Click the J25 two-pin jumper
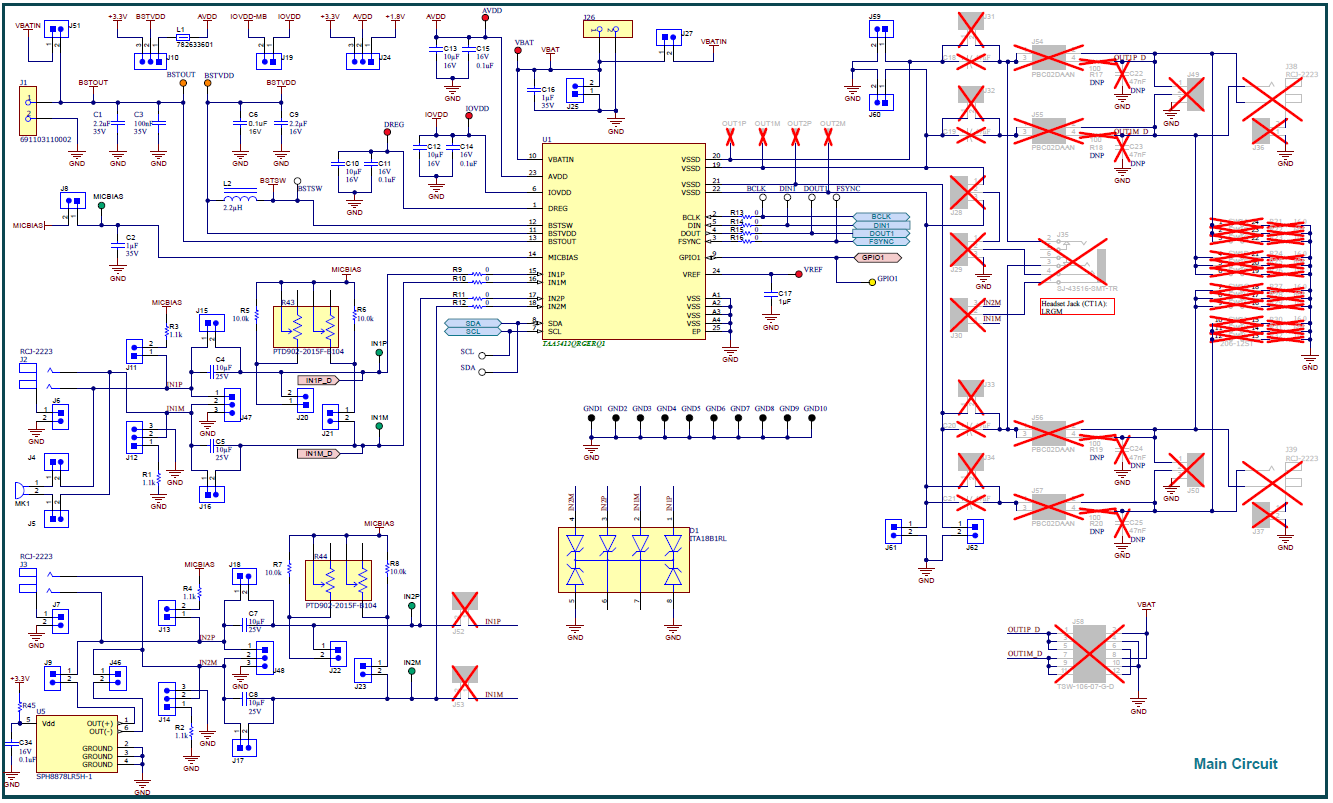 click(574, 89)
